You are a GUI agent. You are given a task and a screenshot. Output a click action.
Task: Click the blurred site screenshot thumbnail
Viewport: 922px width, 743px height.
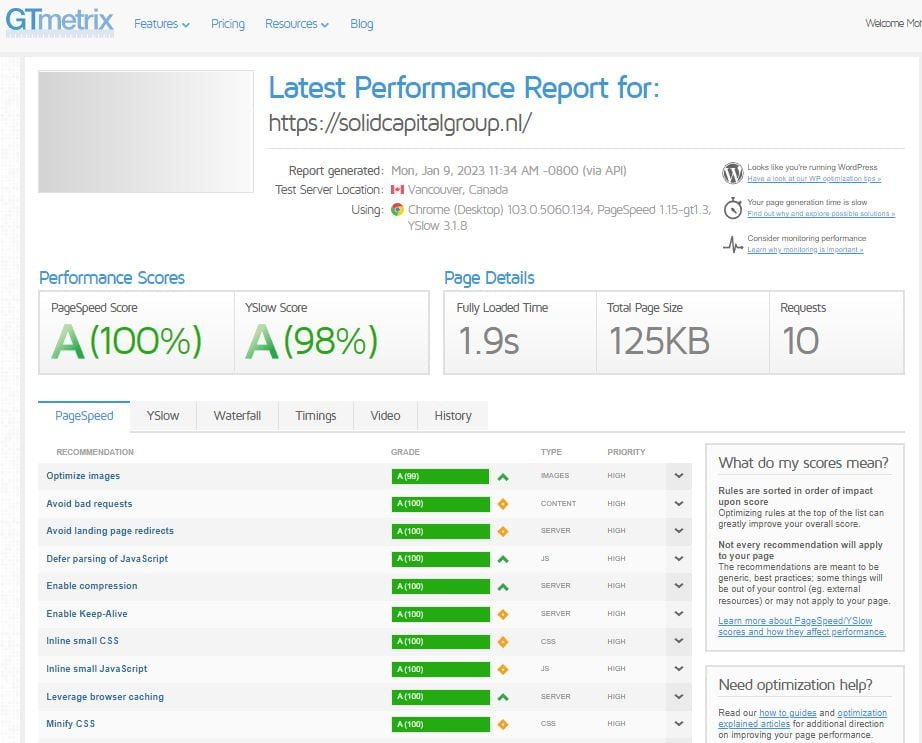pyautogui.click(x=146, y=131)
